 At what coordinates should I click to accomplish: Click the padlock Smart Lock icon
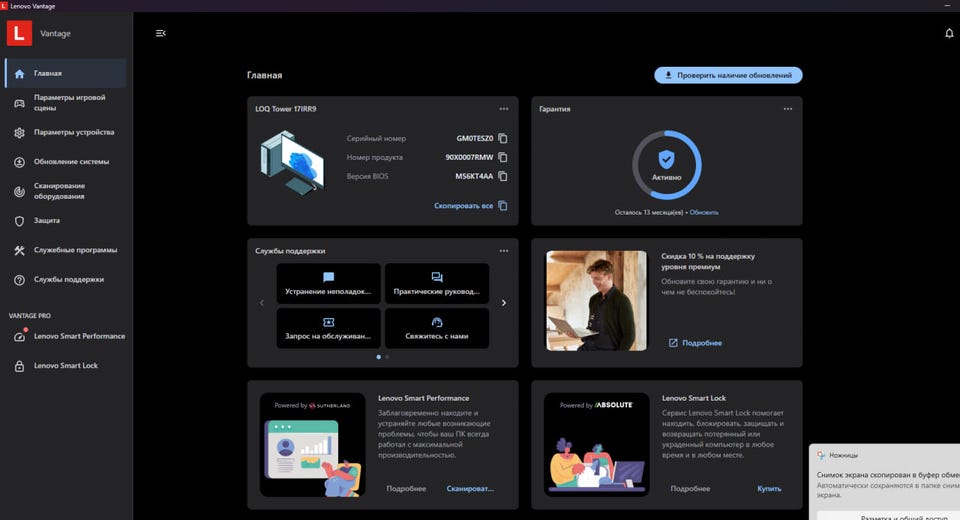coord(20,366)
